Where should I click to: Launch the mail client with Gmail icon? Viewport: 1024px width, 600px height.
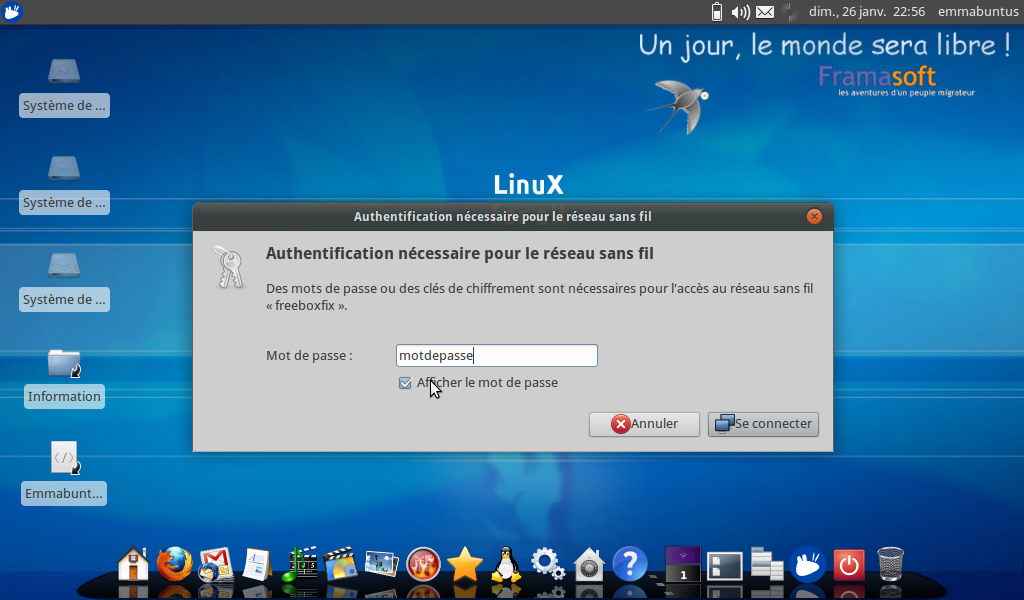(215, 565)
